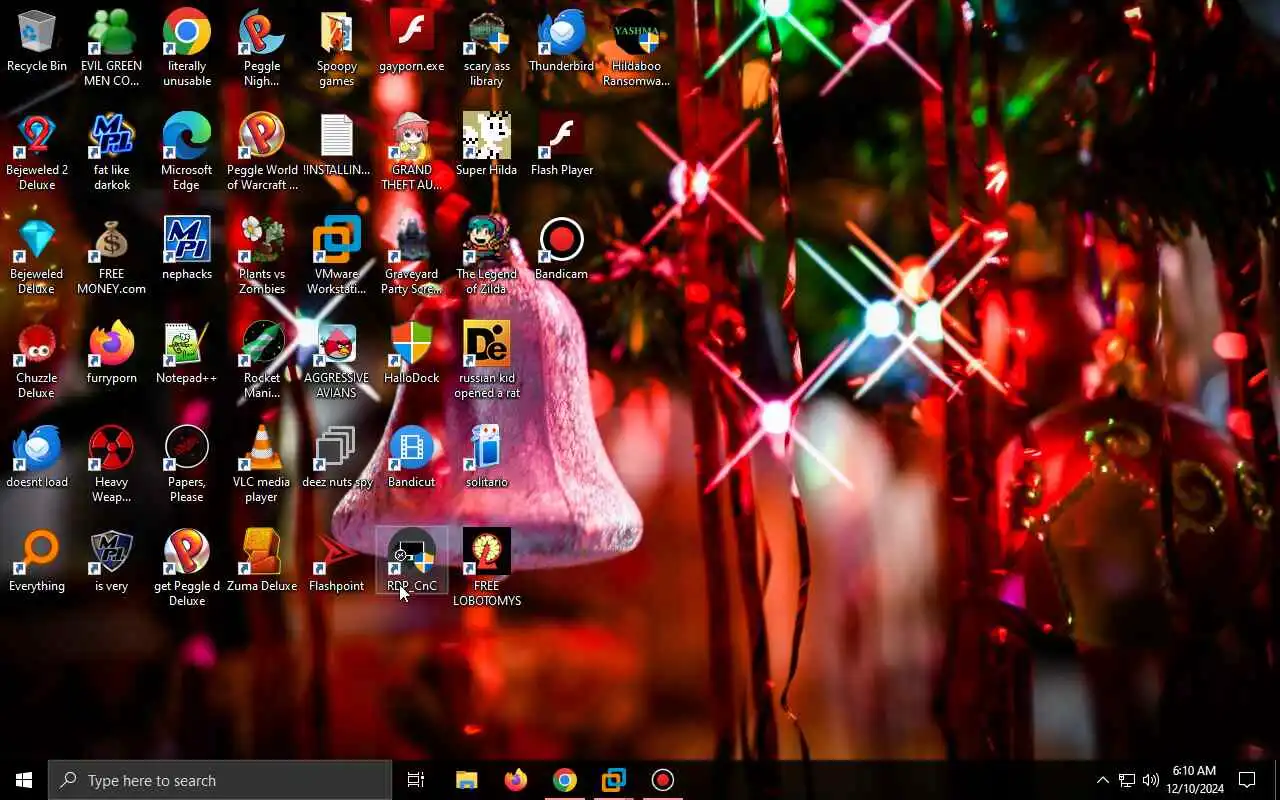The height and width of the screenshot is (800, 1280).
Task: Select The Legend of Zilda icon
Action: point(487,256)
